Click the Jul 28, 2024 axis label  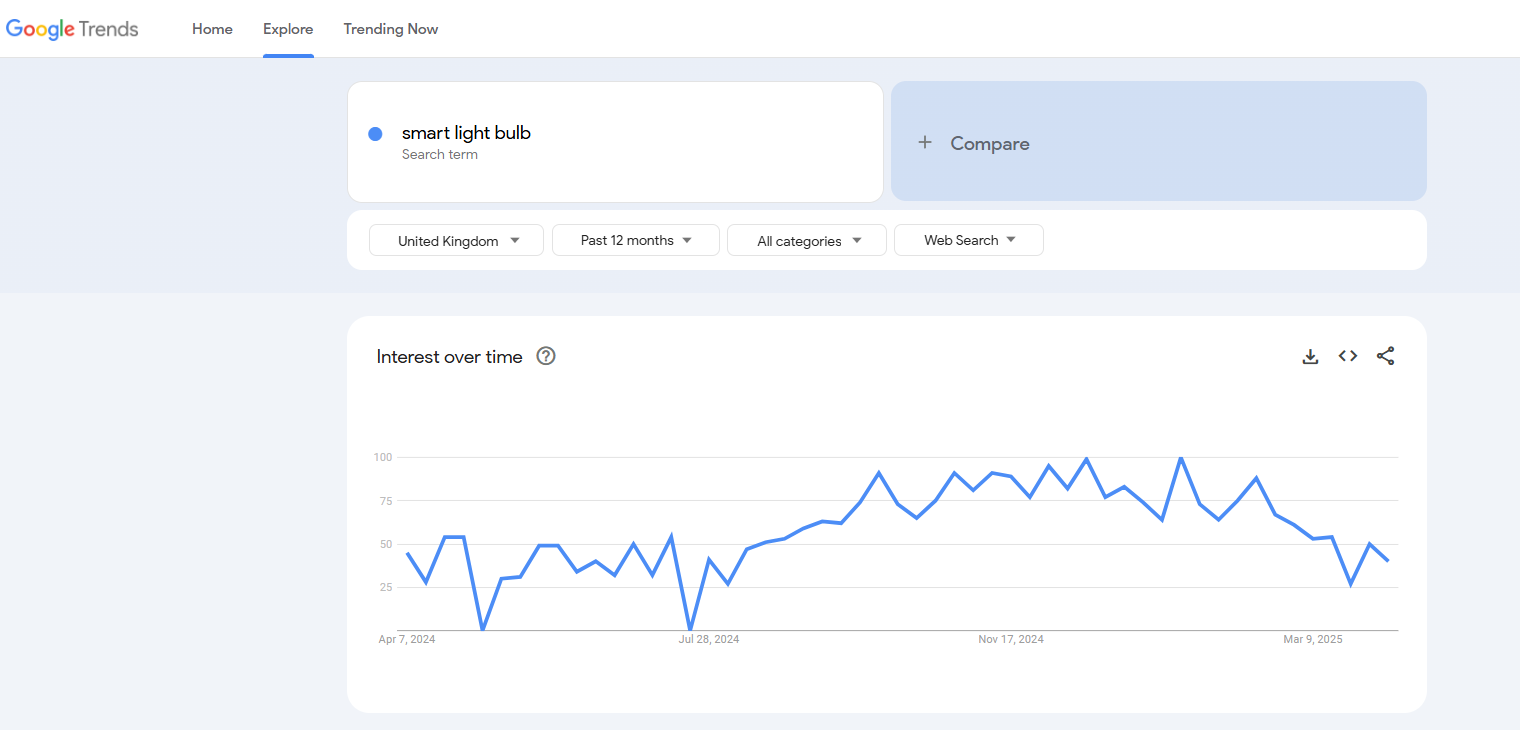(709, 639)
